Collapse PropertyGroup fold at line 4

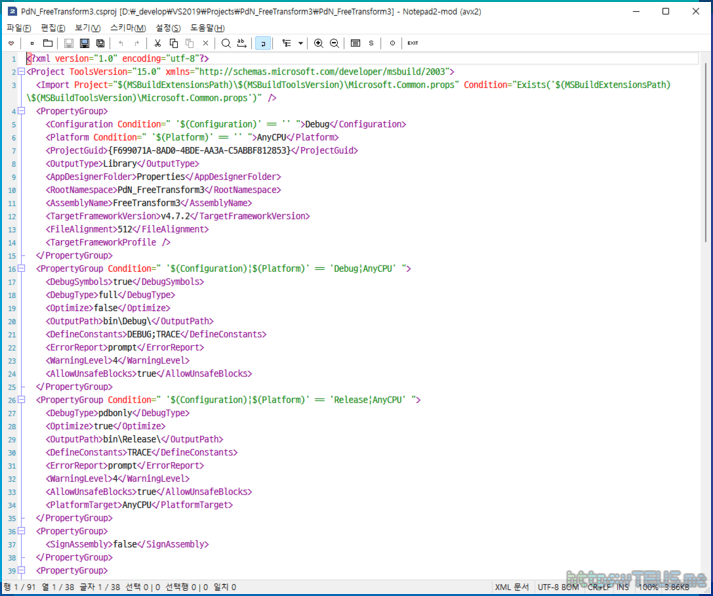click(21, 111)
